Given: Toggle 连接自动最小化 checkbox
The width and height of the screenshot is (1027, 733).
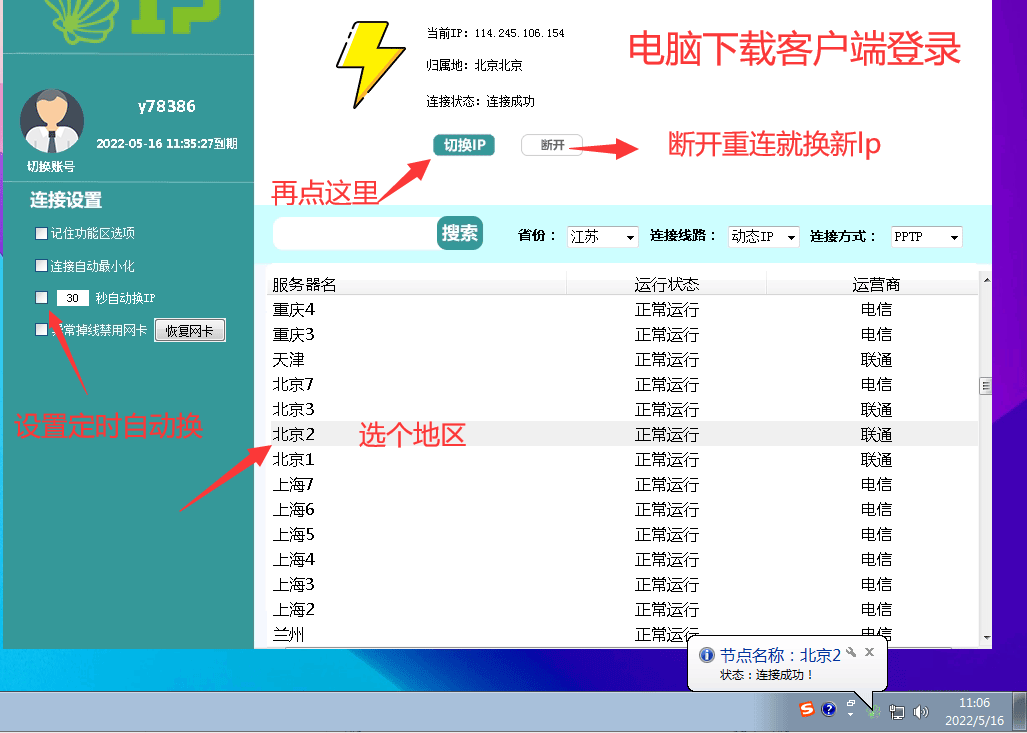Looking at the screenshot, I should coord(41,266).
